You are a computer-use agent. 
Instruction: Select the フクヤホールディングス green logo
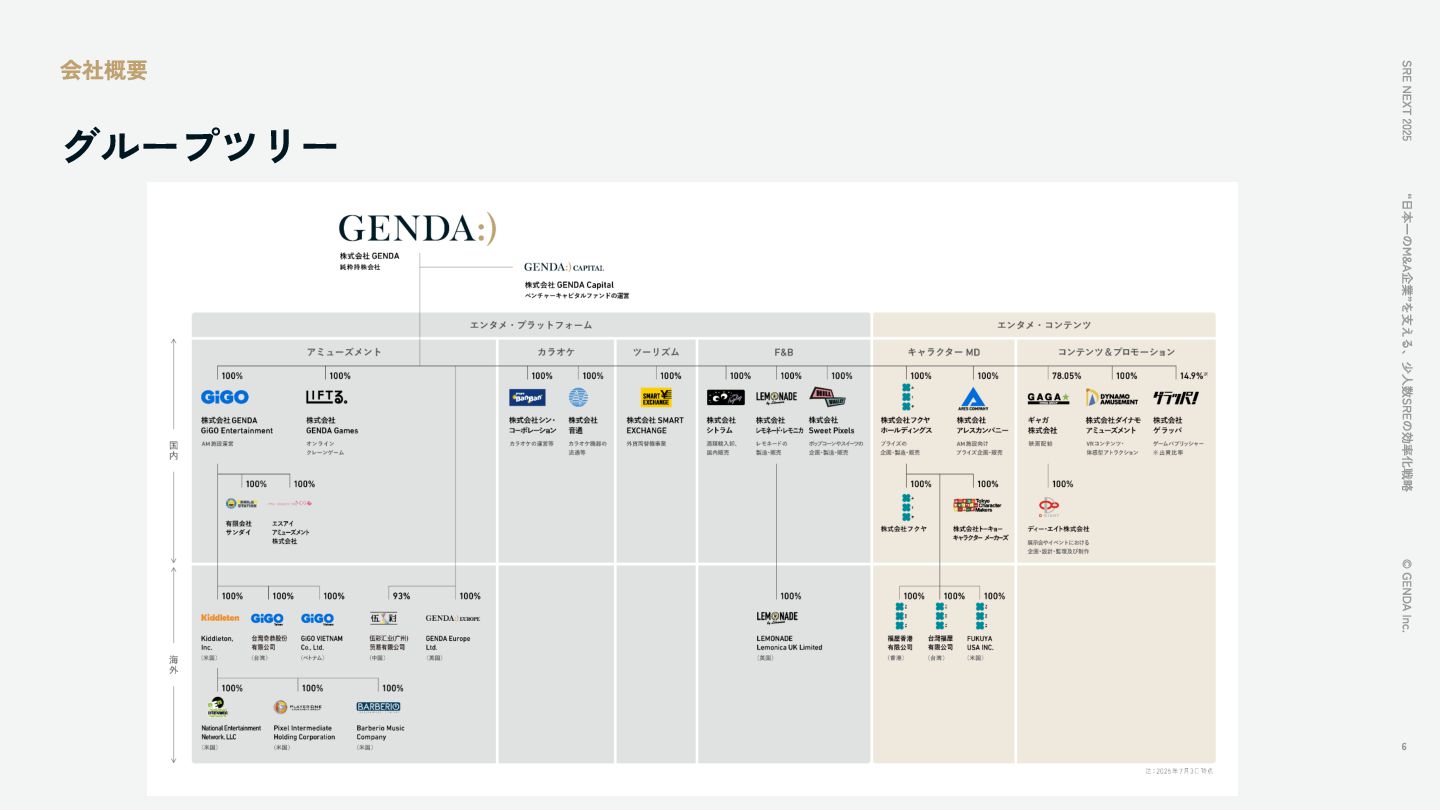point(907,397)
